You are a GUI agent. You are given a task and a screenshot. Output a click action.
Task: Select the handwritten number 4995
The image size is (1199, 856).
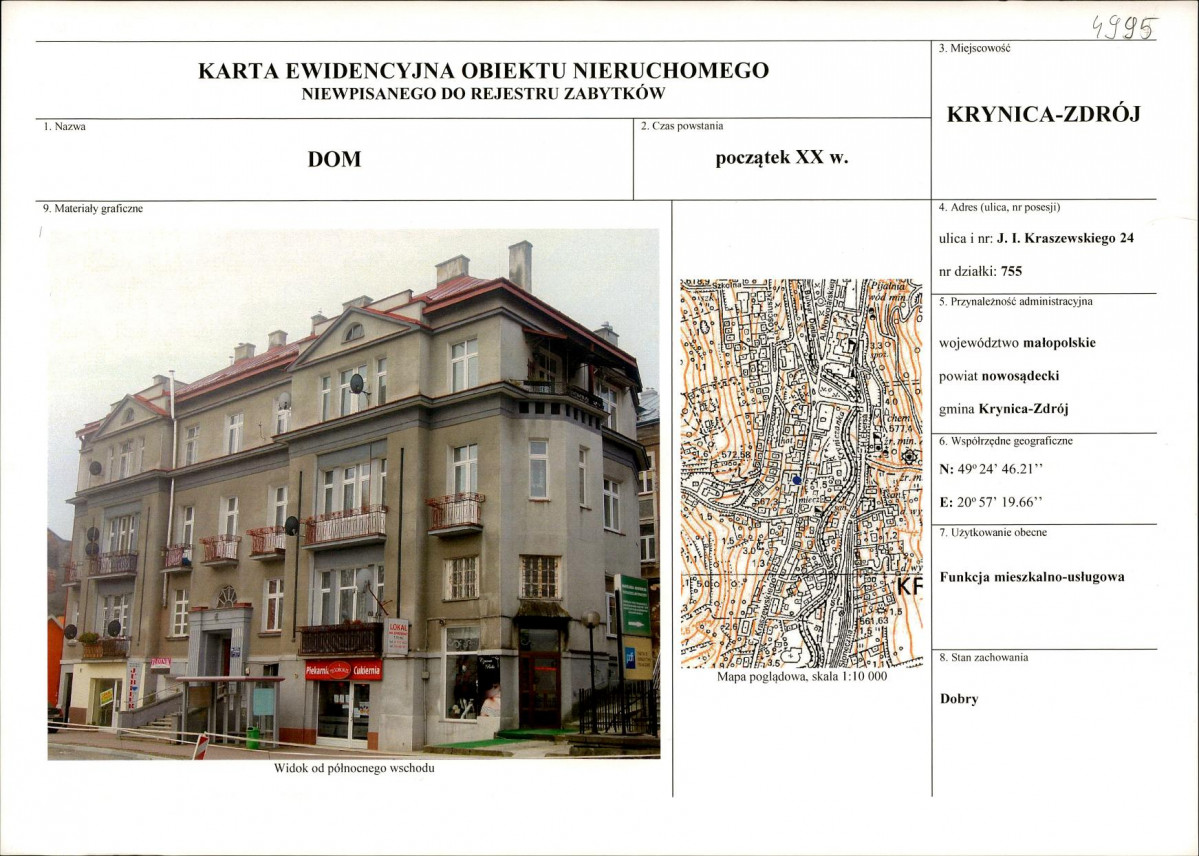click(1123, 28)
